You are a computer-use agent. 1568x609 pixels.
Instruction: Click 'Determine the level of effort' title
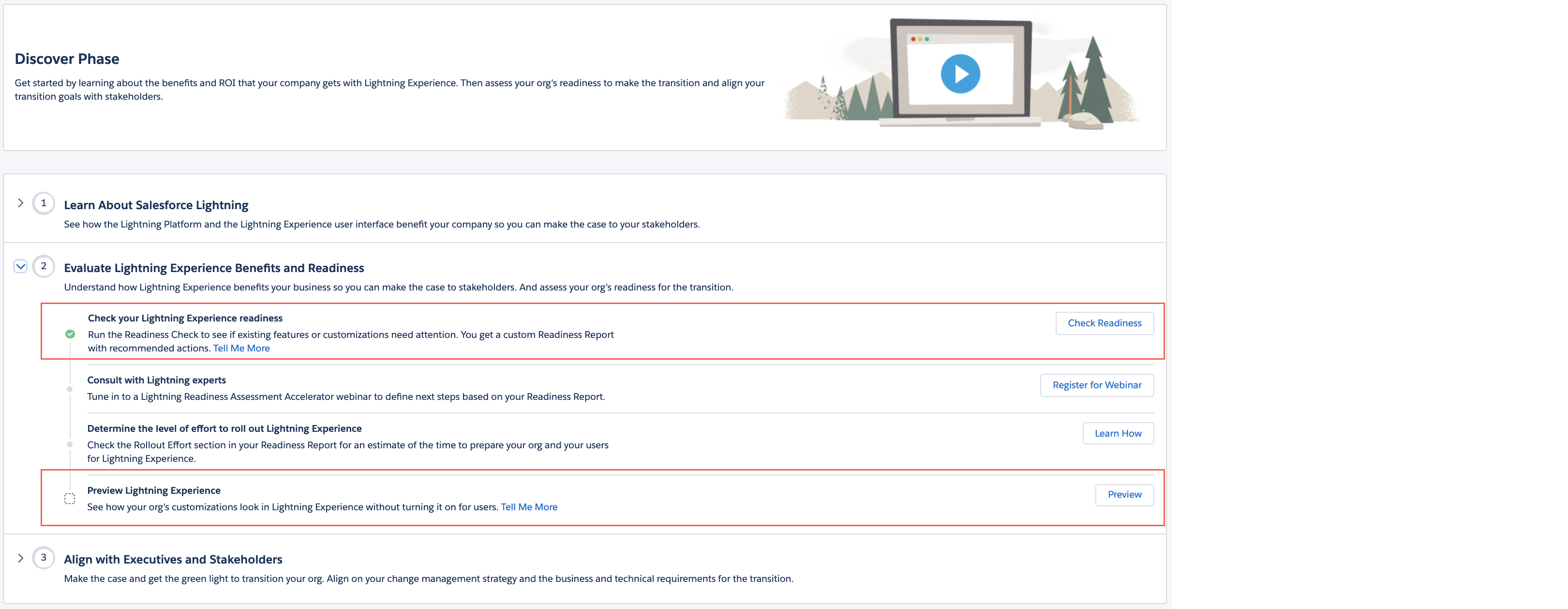(x=224, y=429)
